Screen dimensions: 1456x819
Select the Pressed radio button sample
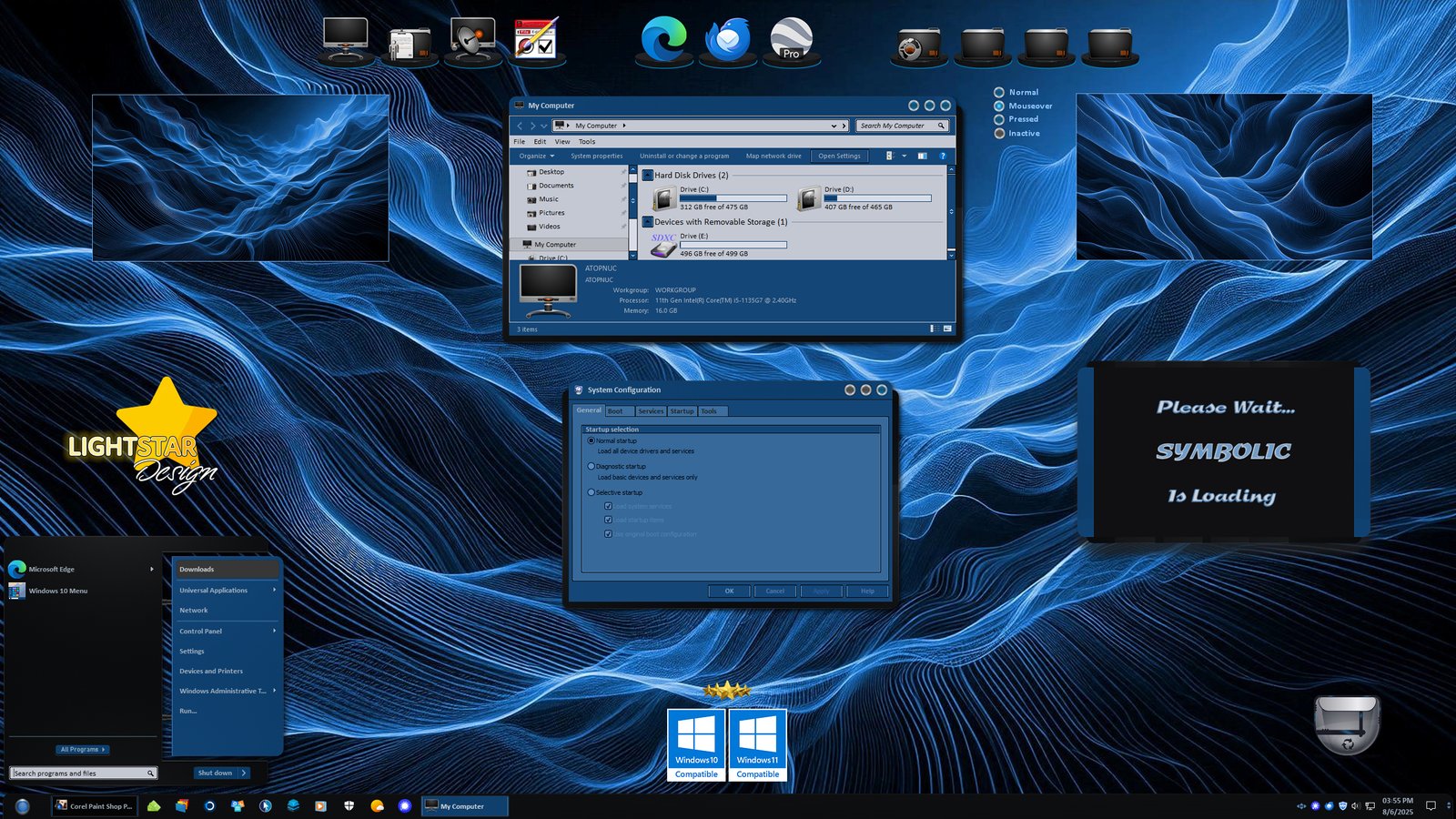tap(999, 119)
